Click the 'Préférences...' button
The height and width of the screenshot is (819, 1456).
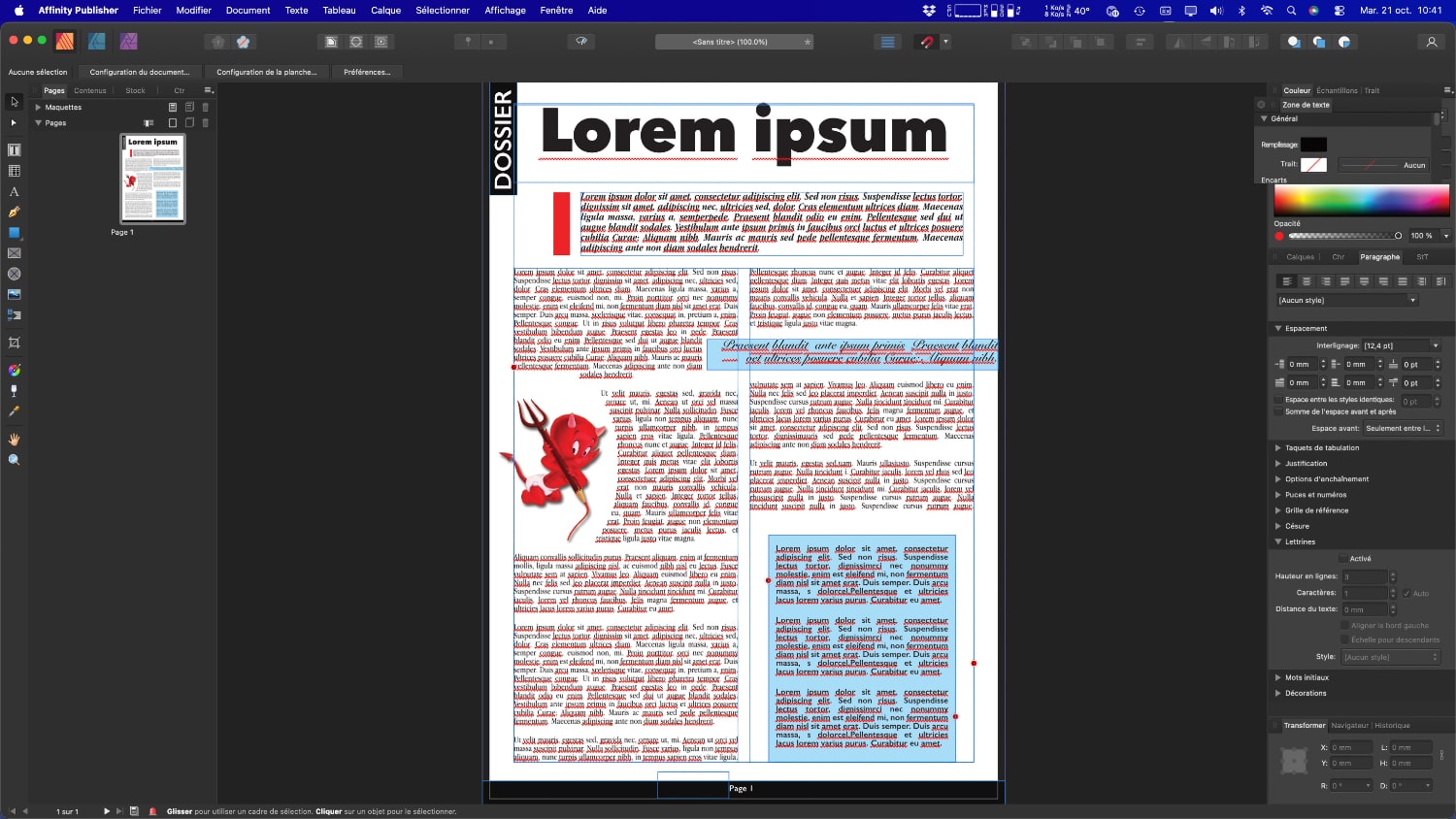coord(367,72)
